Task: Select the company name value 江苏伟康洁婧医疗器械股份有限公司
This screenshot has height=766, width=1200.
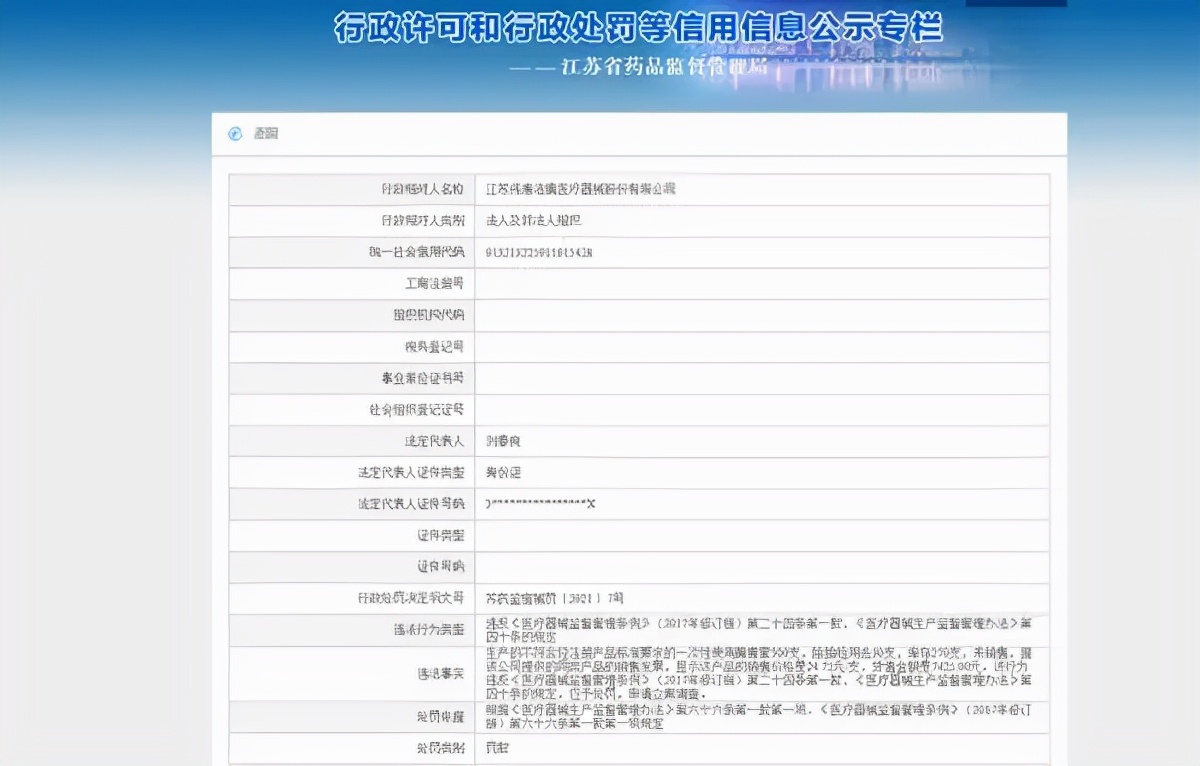Action: pyautogui.click(x=581, y=189)
